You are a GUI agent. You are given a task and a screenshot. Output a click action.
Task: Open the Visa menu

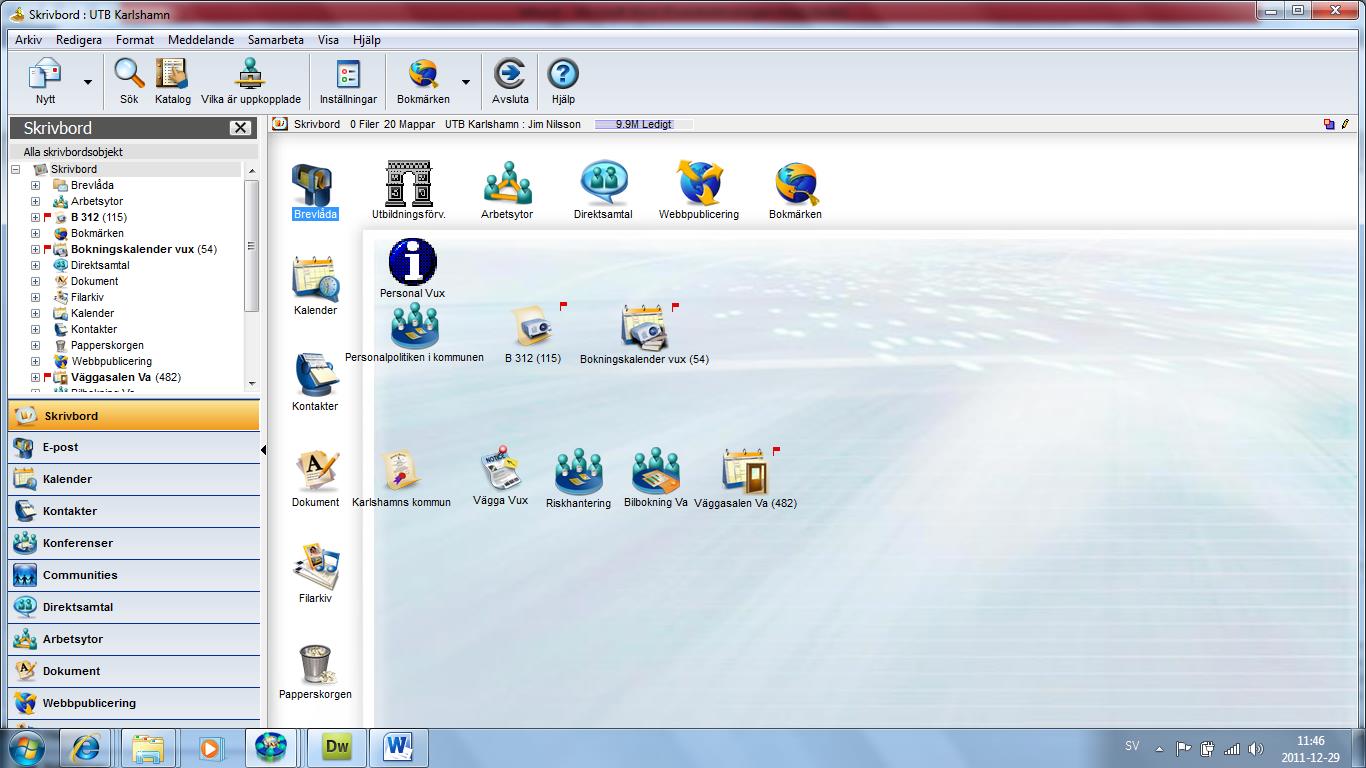tap(328, 40)
